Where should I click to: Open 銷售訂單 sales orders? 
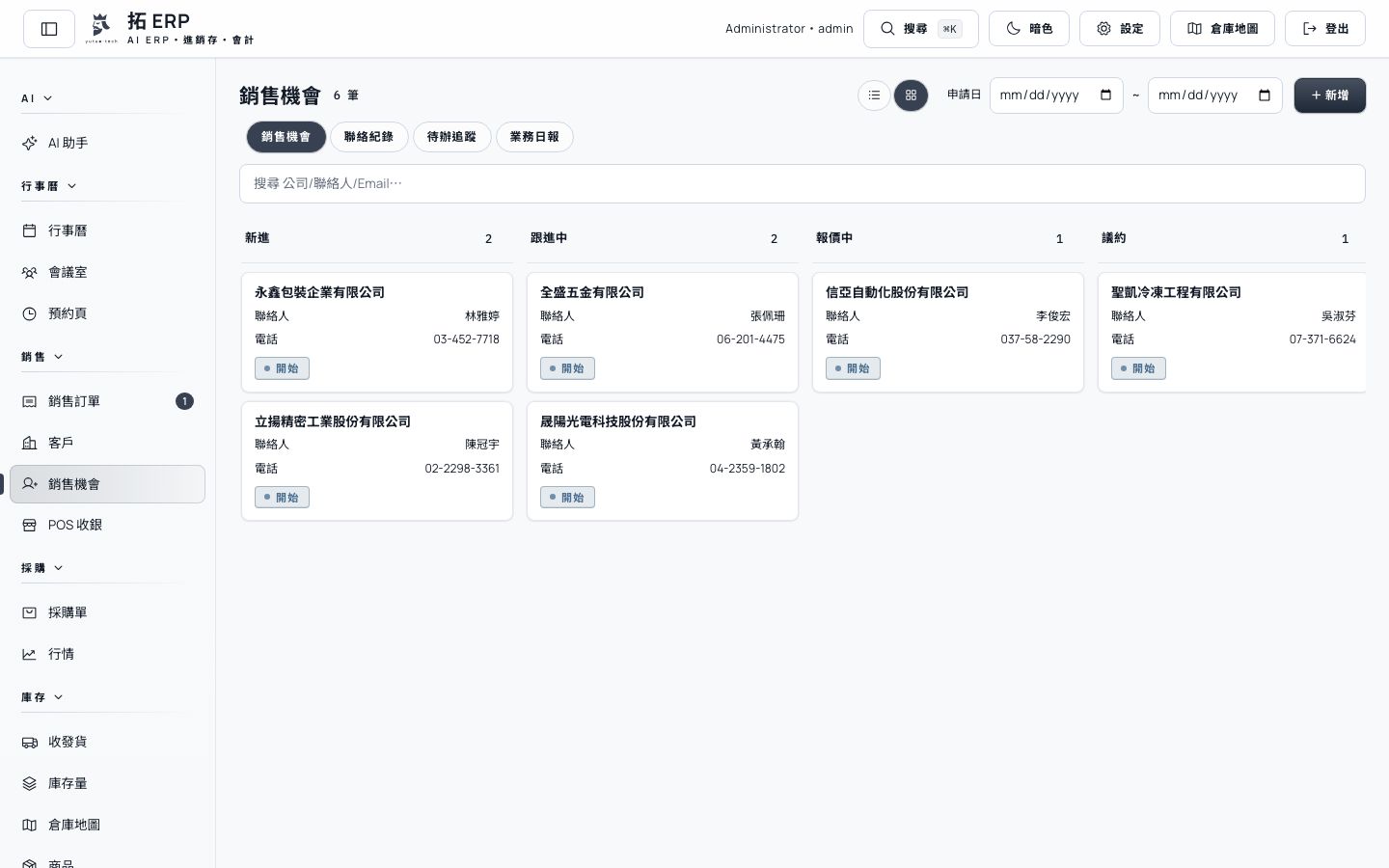click(107, 401)
